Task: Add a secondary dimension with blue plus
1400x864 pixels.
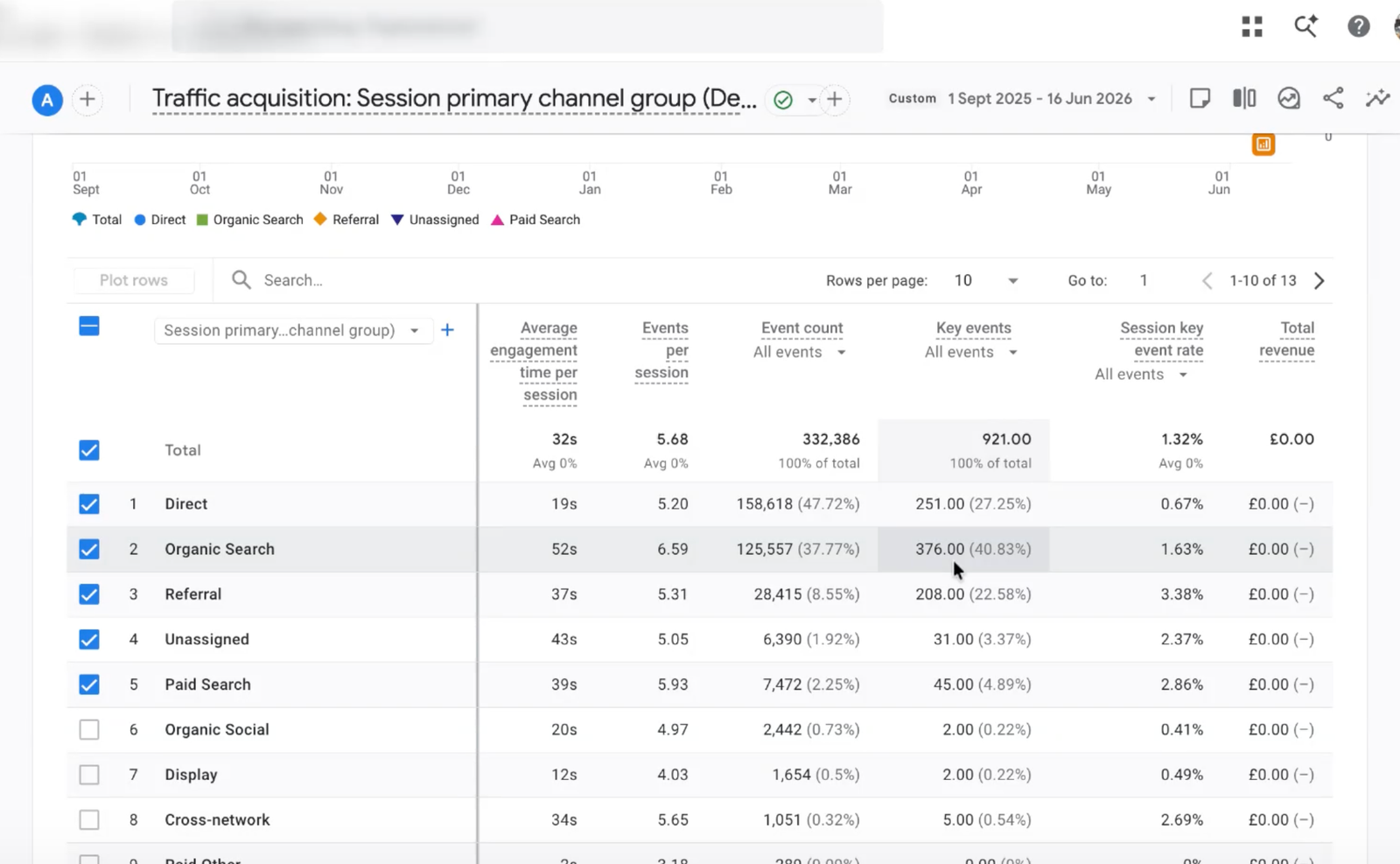Action: 447,330
